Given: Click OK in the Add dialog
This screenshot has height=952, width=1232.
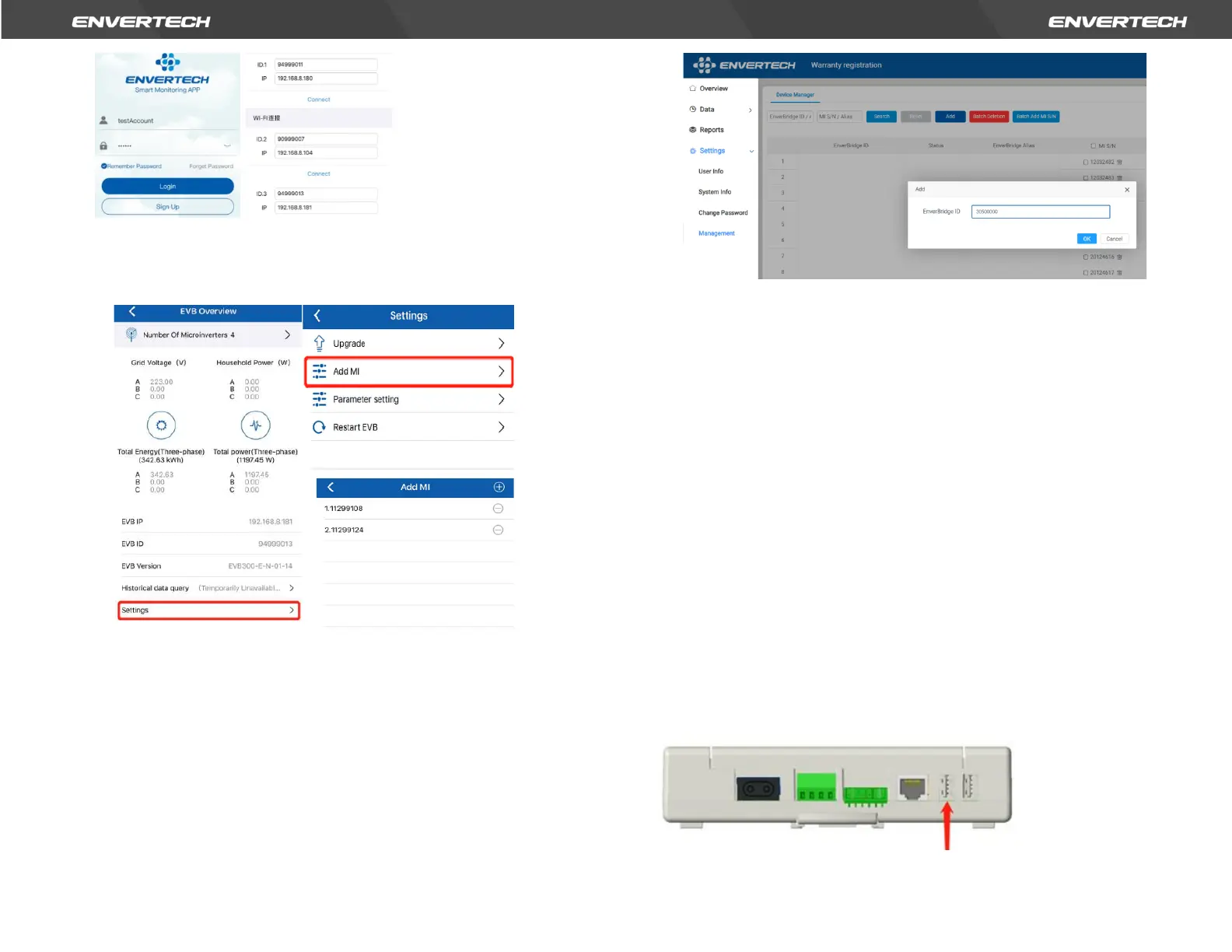Looking at the screenshot, I should click(x=1087, y=239).
